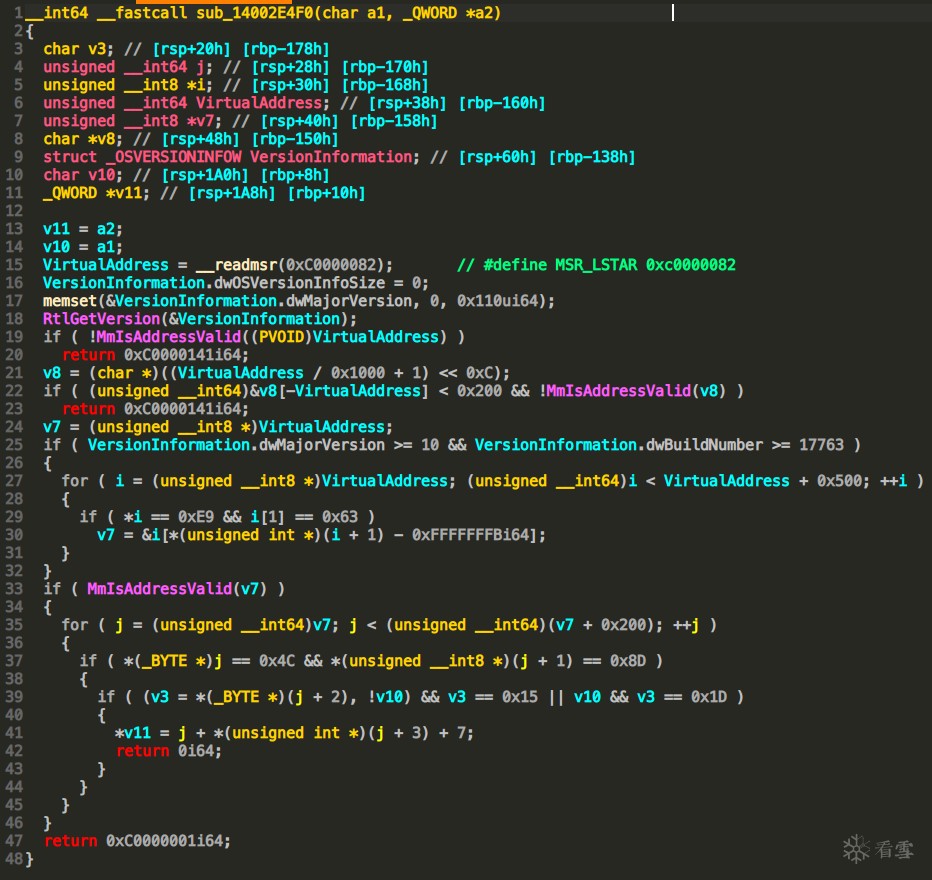The width and height of the screenshot is (932, 880).
Task: Select dwBuildNumber on line 25
Action: tap(704, 444)
